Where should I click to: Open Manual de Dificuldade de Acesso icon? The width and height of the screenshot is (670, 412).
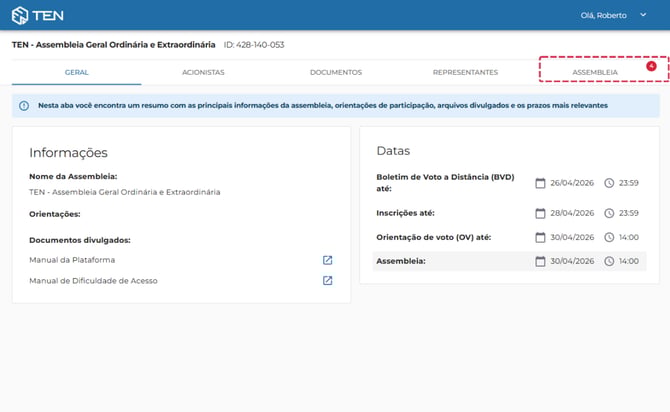pos(327,281)
